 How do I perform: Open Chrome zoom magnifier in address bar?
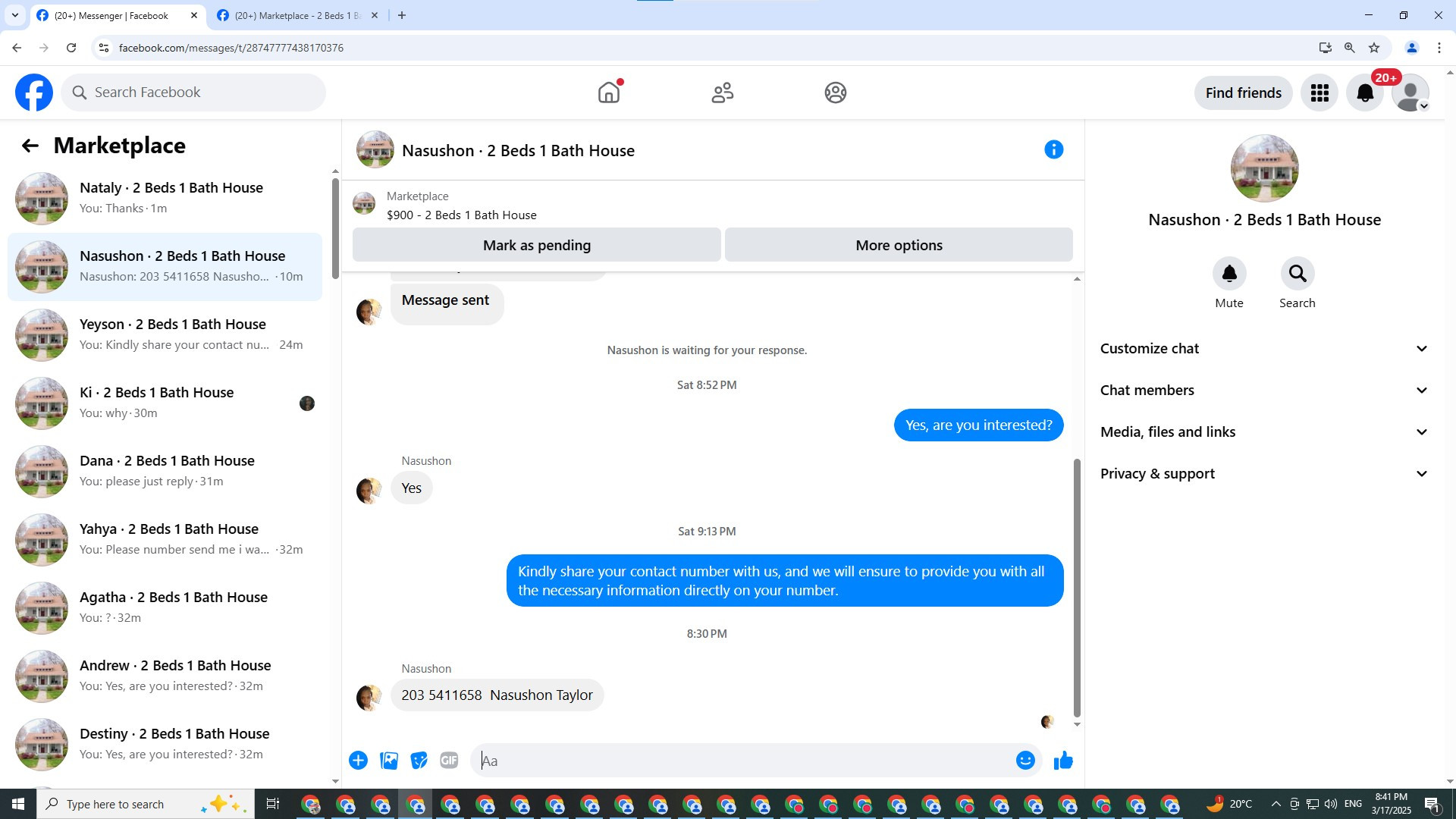click(x=1350, y=48)
